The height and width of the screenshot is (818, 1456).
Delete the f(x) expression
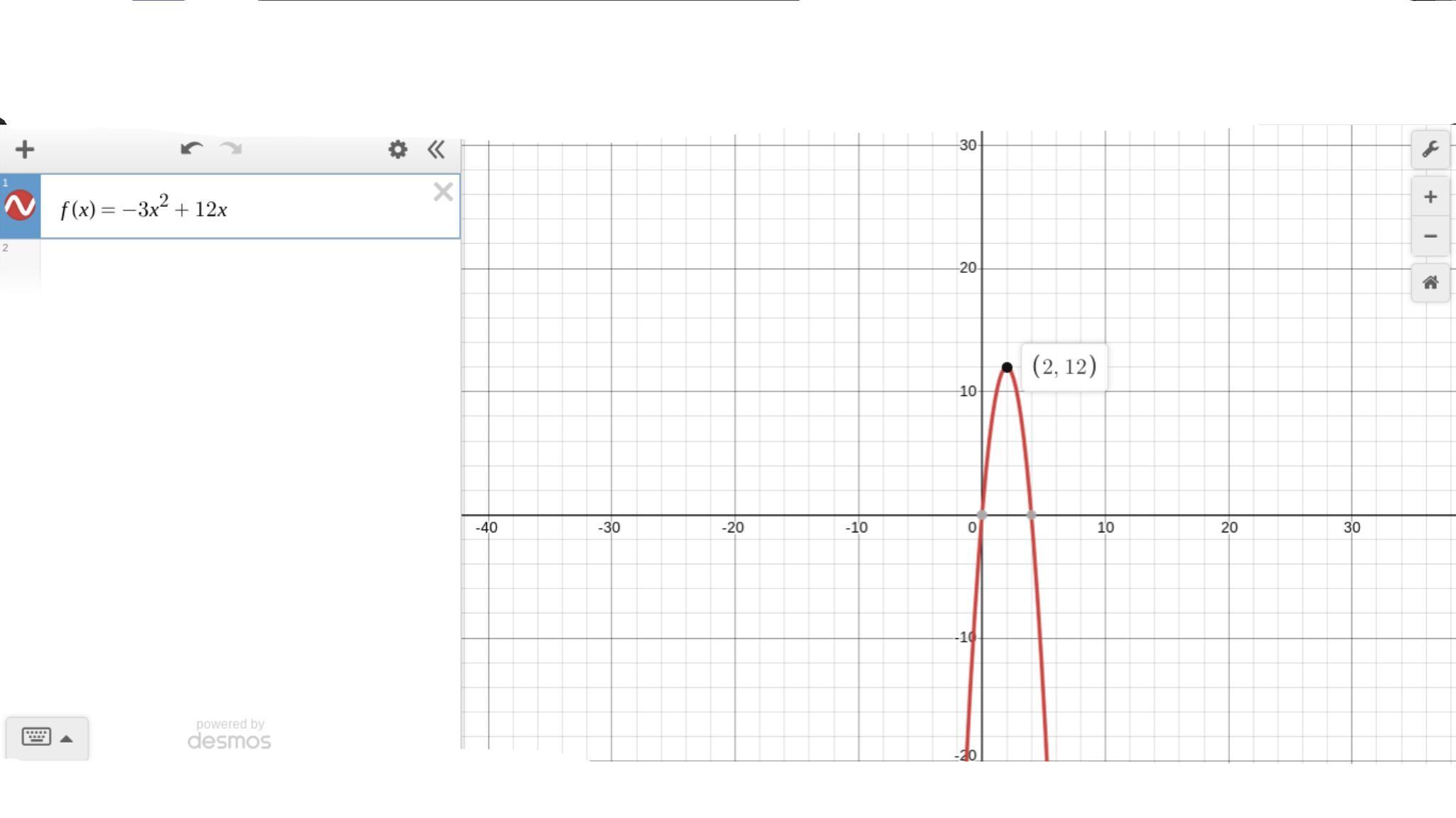(x=443, y=192)
